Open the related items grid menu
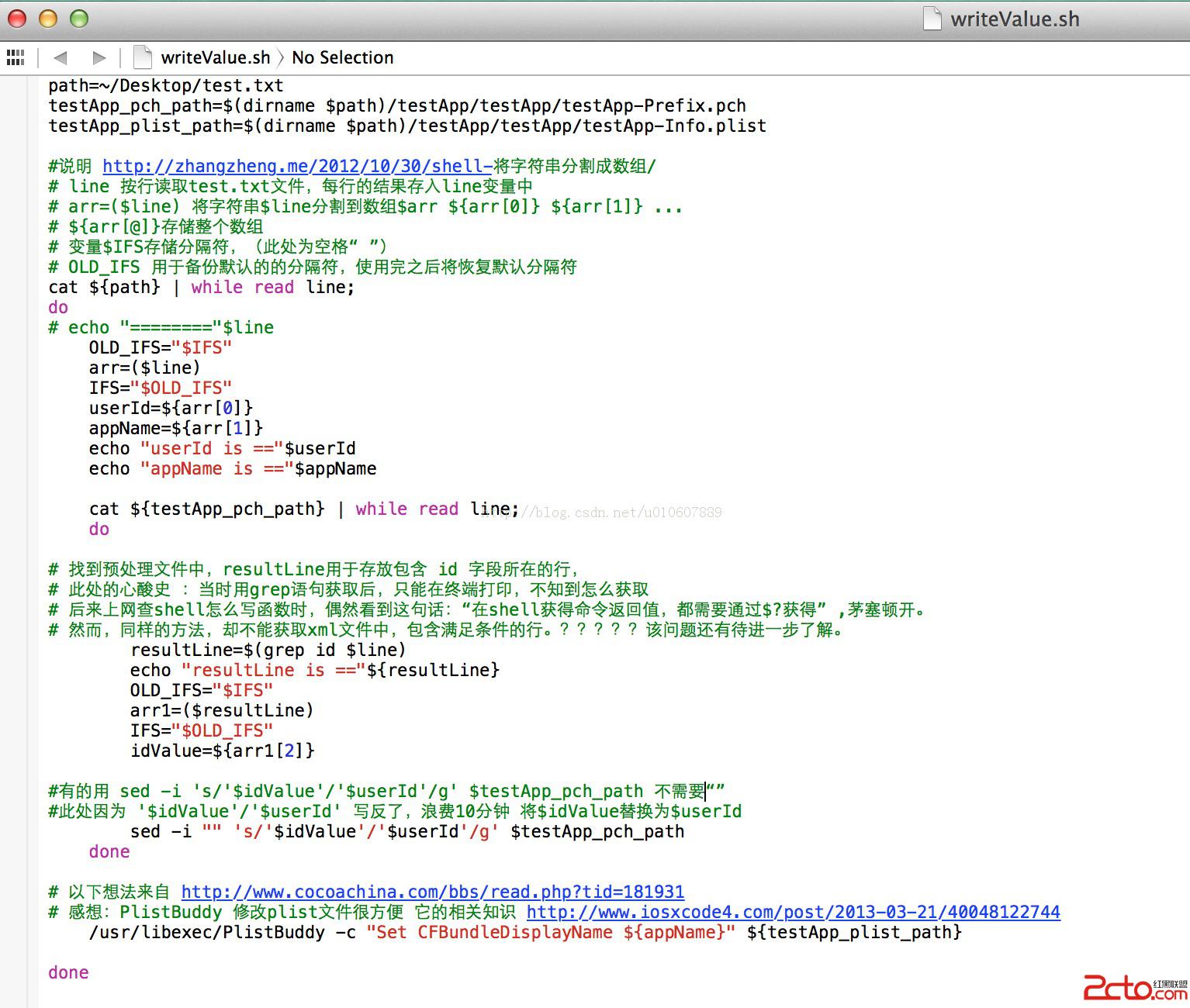This screenshot has height=1008, width=1190. tap(16, 57)
